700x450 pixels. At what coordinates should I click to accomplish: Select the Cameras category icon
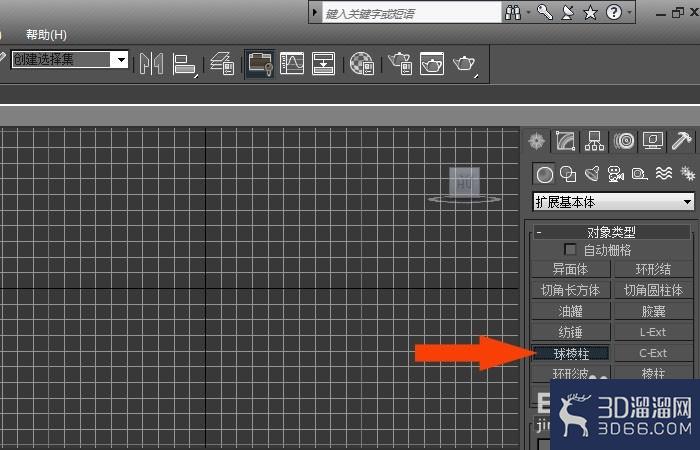[616, 174]
